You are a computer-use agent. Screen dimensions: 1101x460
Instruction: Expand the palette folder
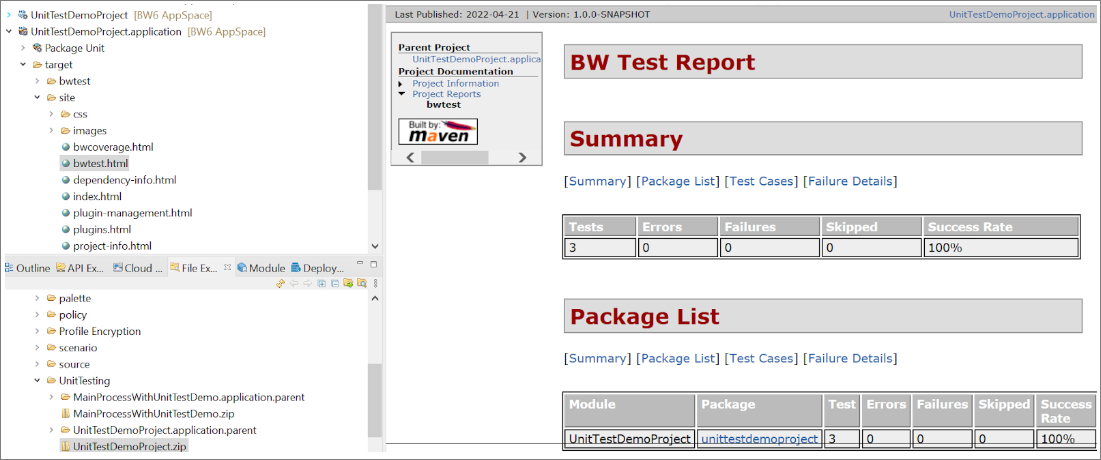tap(37, 298)
